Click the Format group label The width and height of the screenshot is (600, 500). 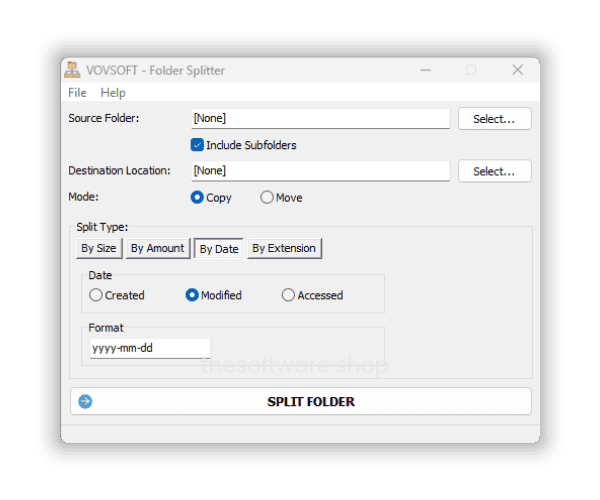(x=106, y=328)
